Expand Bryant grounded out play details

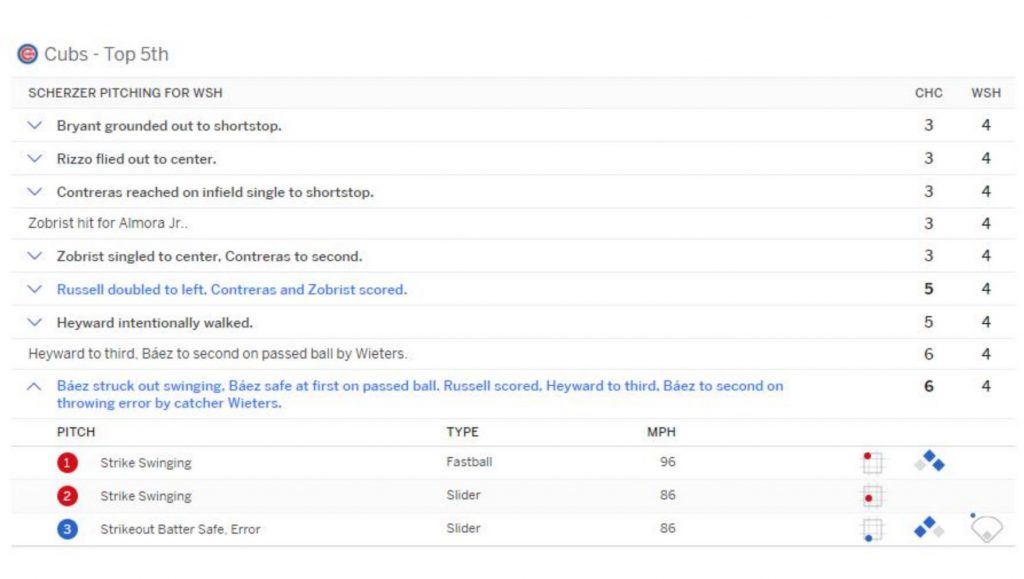[x=35, y=125]
